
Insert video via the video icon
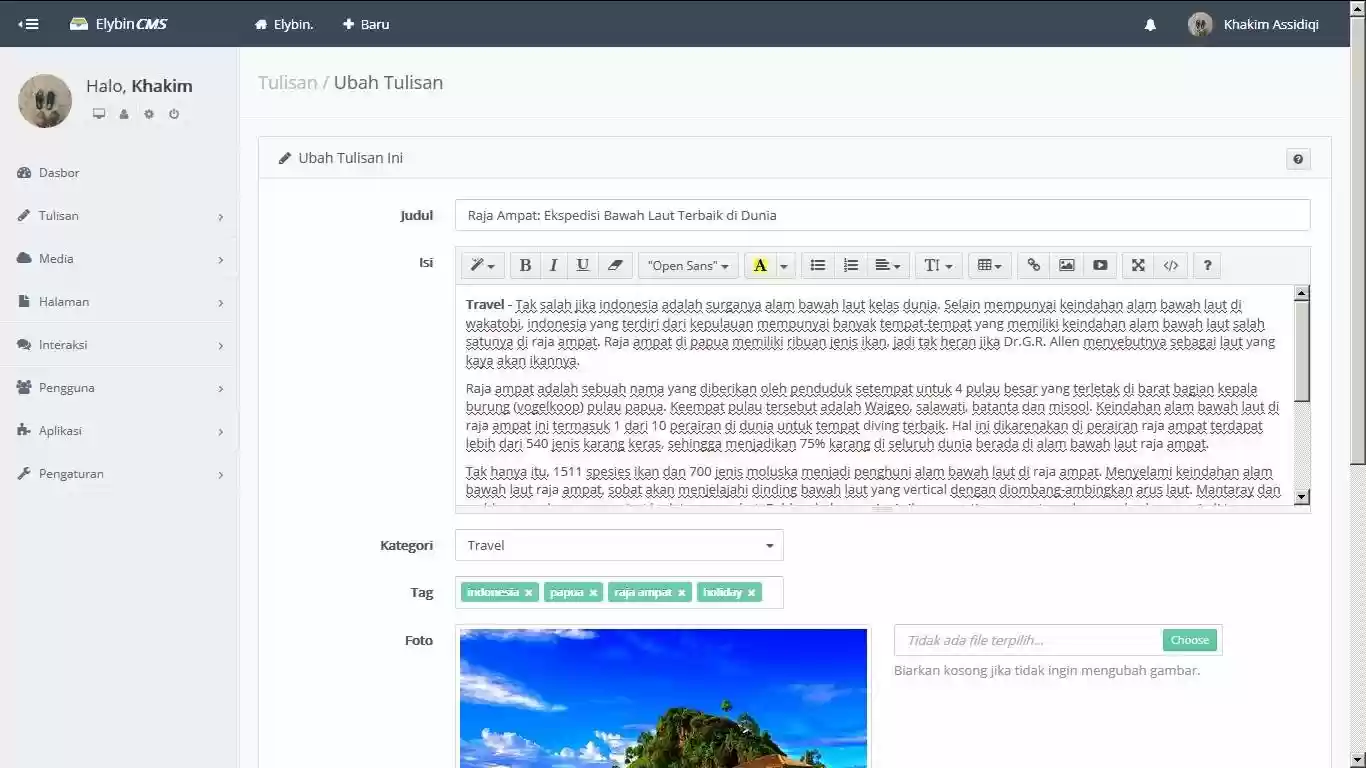click(x=1100, y=265)
